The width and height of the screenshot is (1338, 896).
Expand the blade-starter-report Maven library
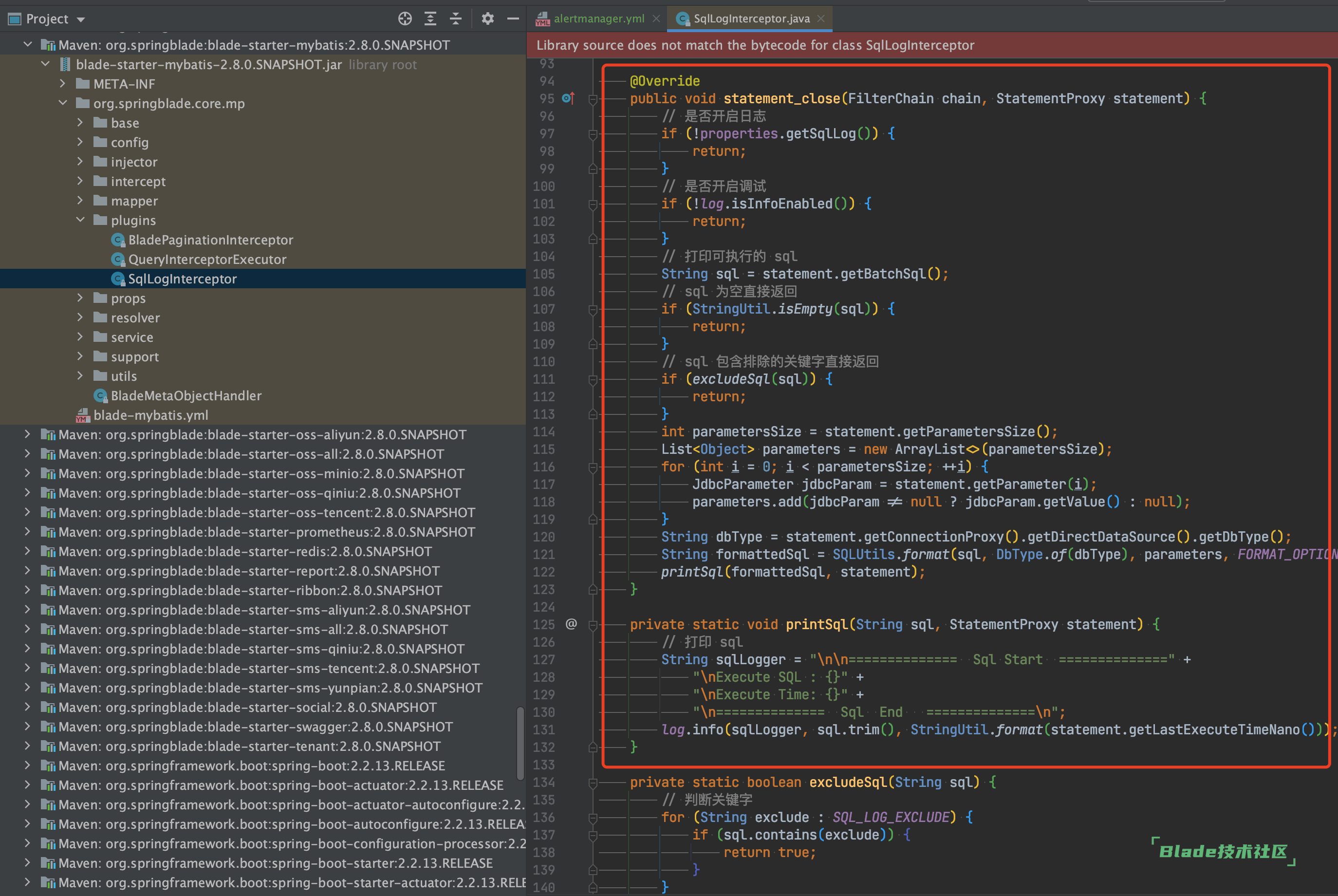pyautogui.click(x=27, y=570)
